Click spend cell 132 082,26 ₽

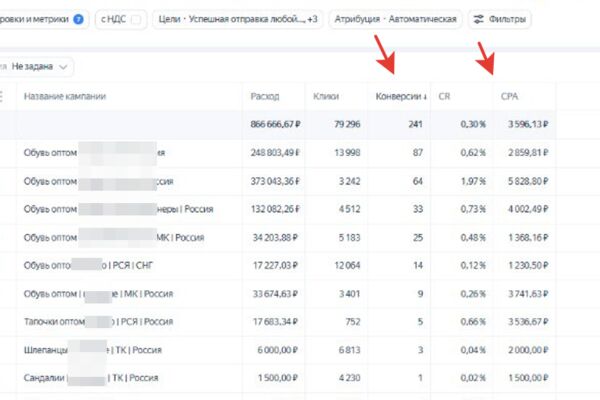275,209
